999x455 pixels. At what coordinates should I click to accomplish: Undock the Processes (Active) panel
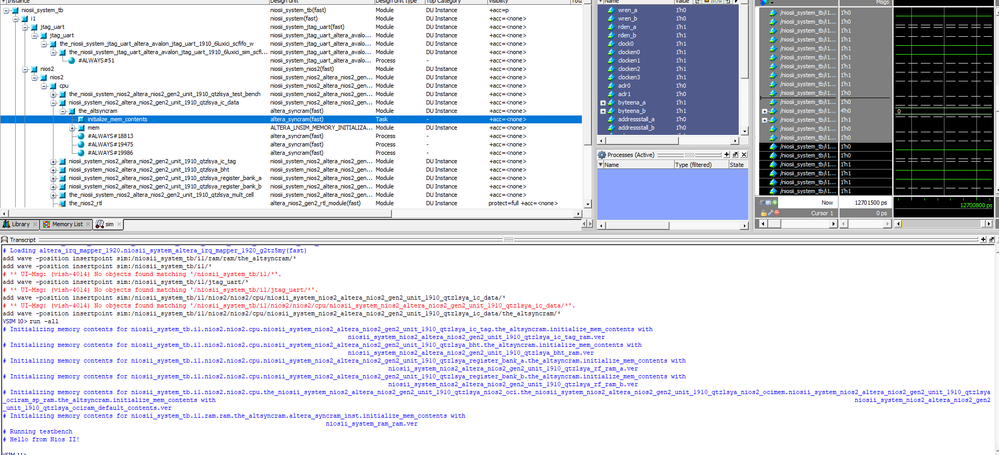coord(733,155)
